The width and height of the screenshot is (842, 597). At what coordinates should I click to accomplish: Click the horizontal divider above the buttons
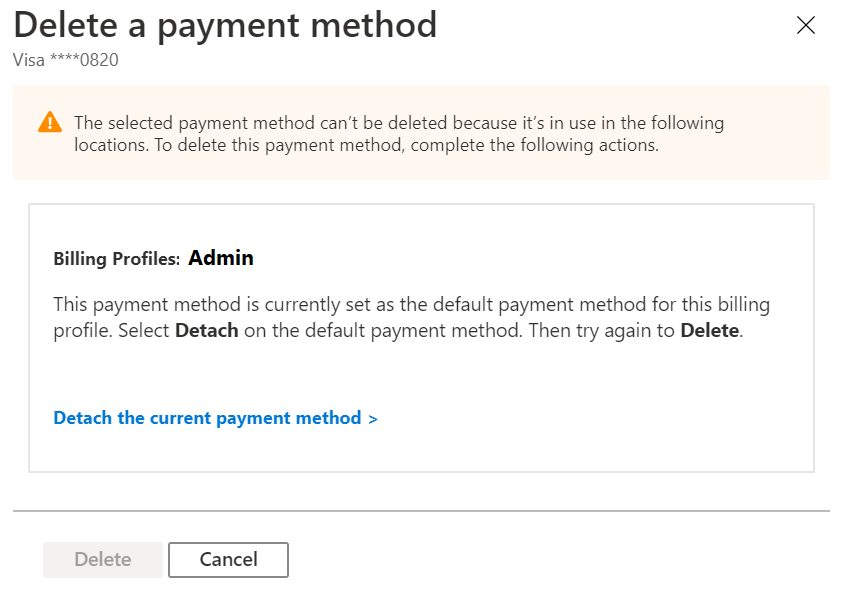[x=421, y=506]
